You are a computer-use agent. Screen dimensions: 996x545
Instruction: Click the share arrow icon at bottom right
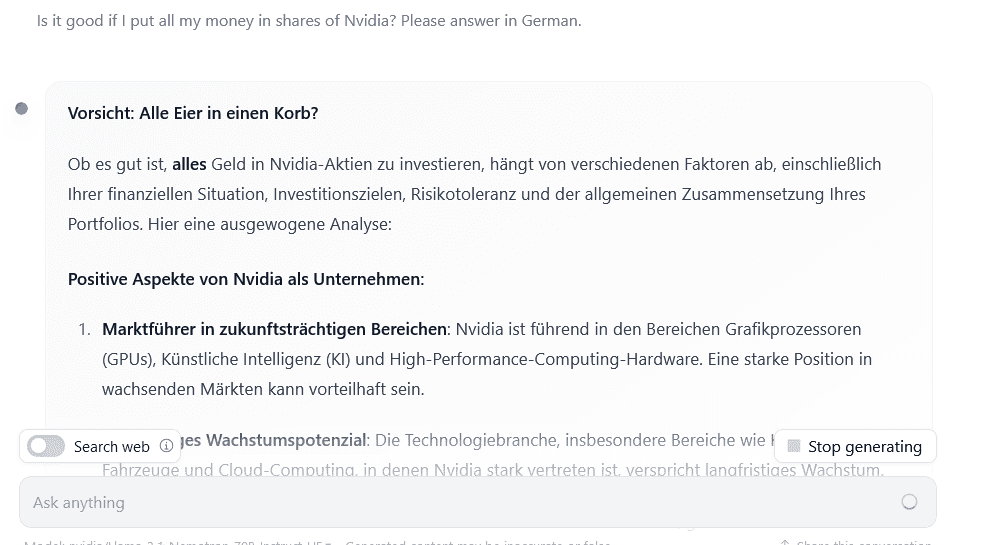pyautogui.click(x=785, y=542)
